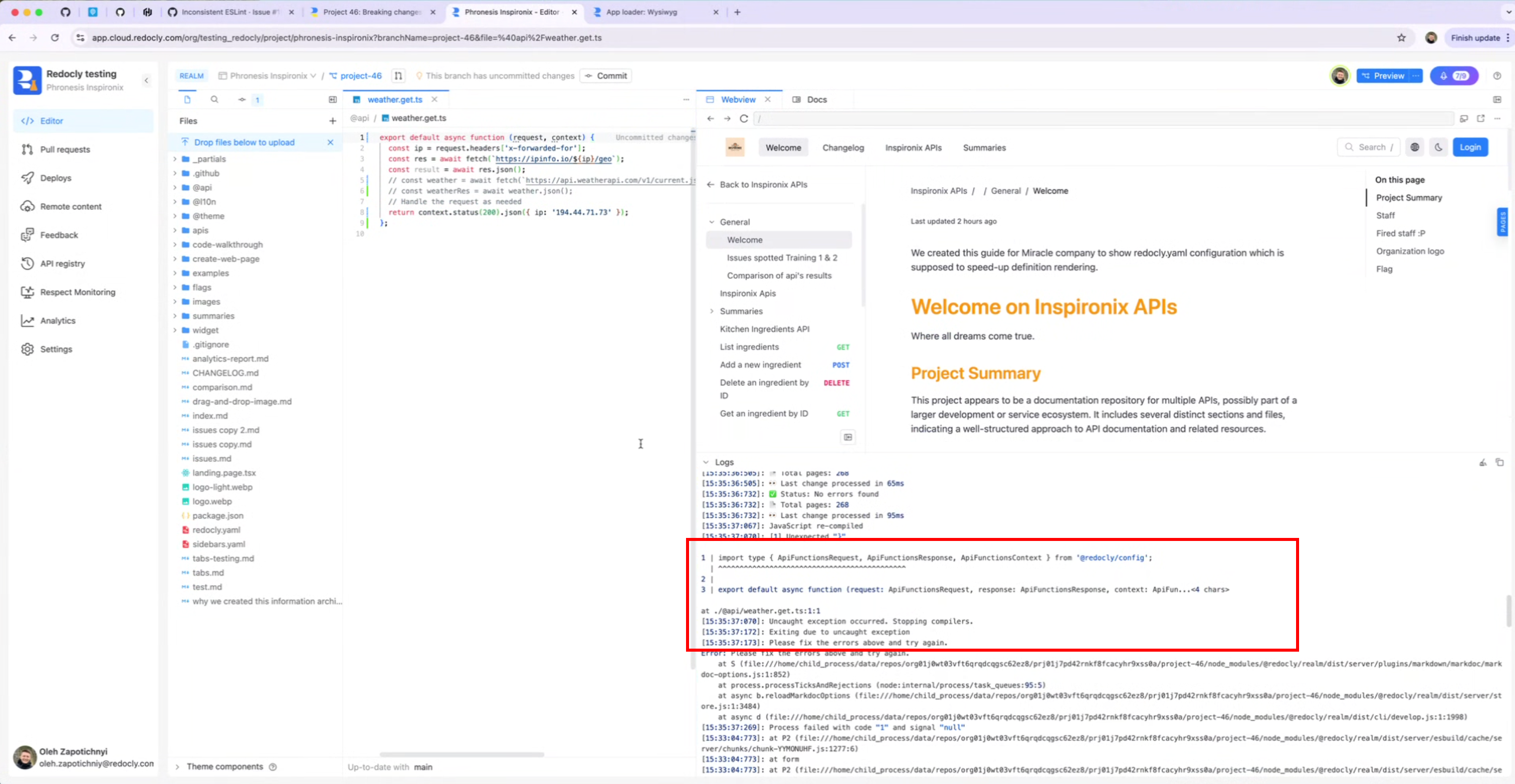Open the Changelog nav item
Screen dimensions: 1515x784
click(843, 147)
